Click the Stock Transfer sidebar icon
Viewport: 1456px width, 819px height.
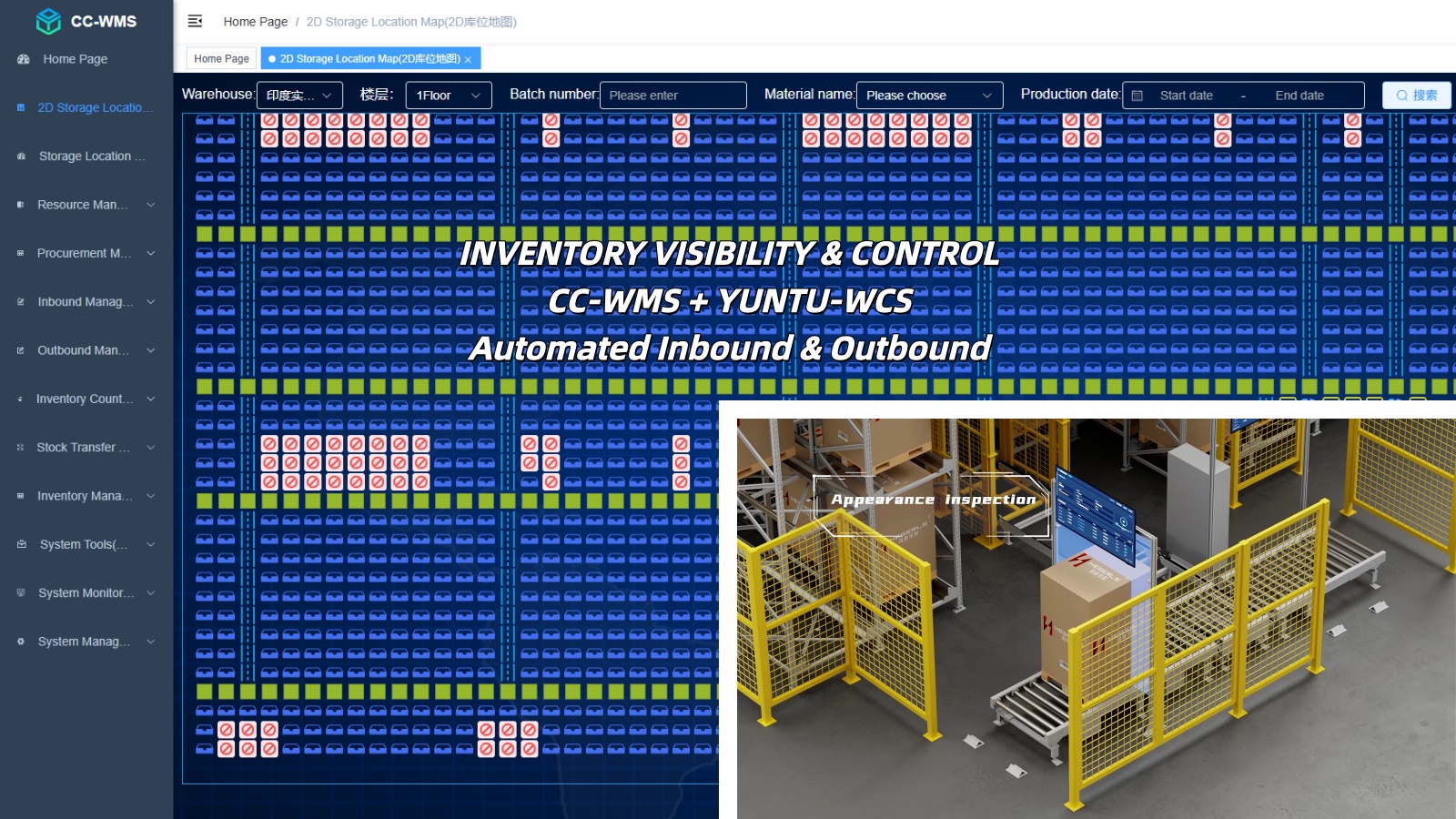(x=21, y=448)
